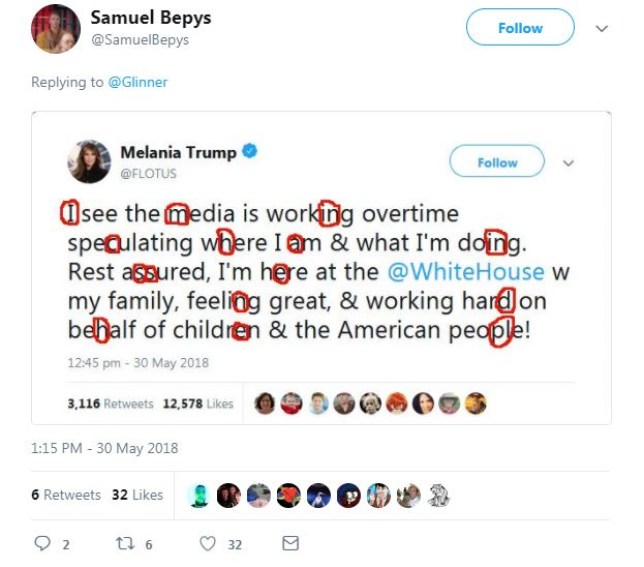Click first liker avatar in quoted tweet

point(264,403)
